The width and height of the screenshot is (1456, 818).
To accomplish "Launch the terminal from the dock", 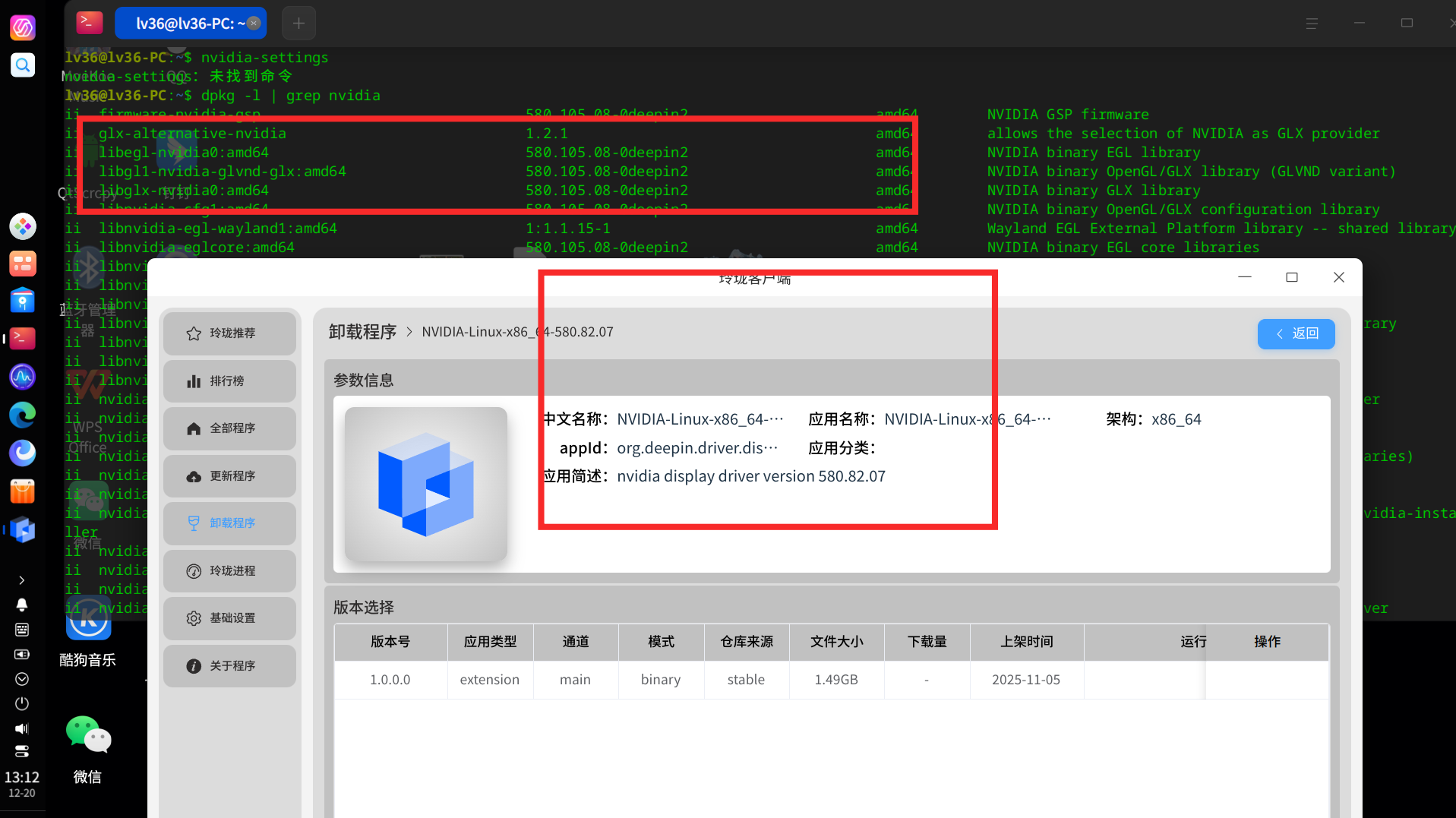I will (23, 339).
